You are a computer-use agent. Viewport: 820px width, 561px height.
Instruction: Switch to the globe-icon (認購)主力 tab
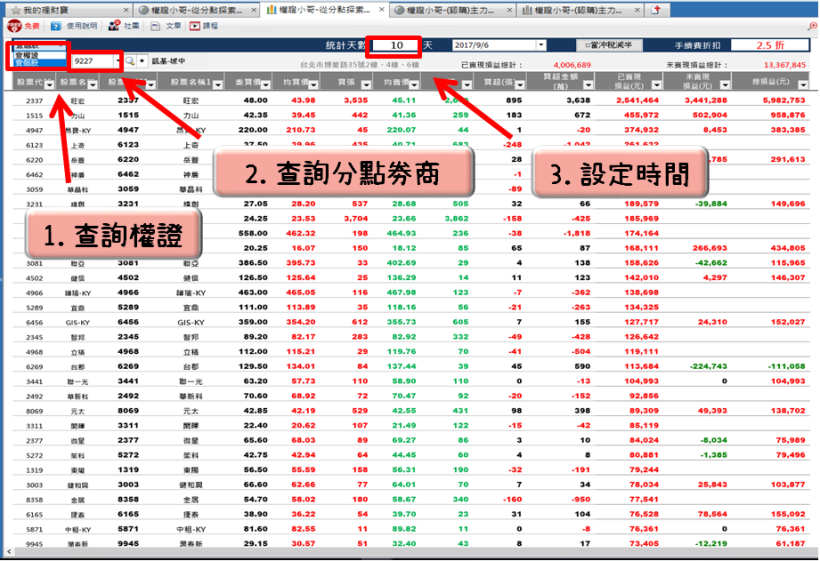point(452,10)
